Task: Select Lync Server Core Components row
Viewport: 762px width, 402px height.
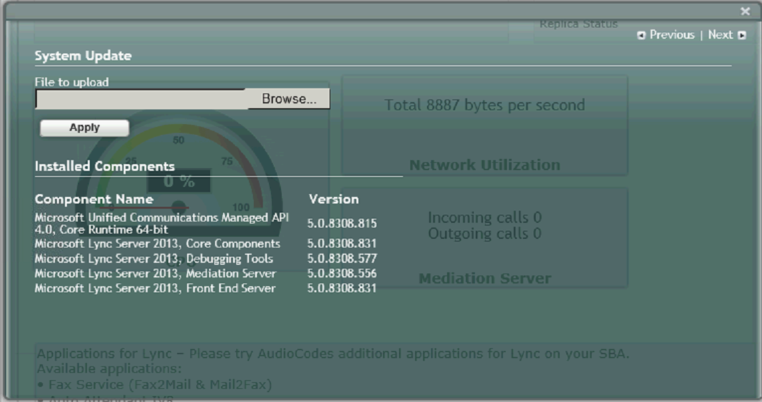Action: [x=206, y=244]
